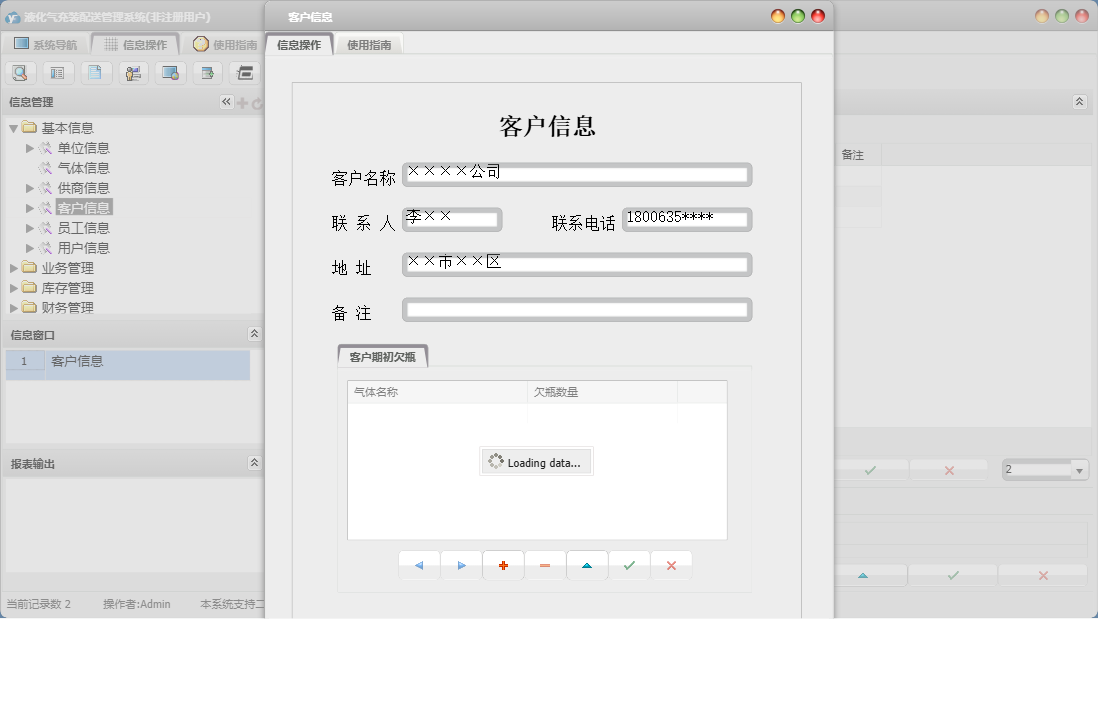Cancel editing with the red X button
1098x705 pixels.
click(x=671, y=565)
